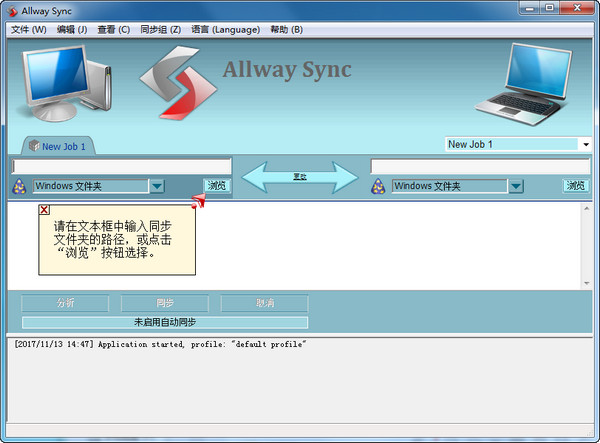Click the left 浏览 browse button
The width and height of the screenshot is (600, 443).
coord(217,186)
